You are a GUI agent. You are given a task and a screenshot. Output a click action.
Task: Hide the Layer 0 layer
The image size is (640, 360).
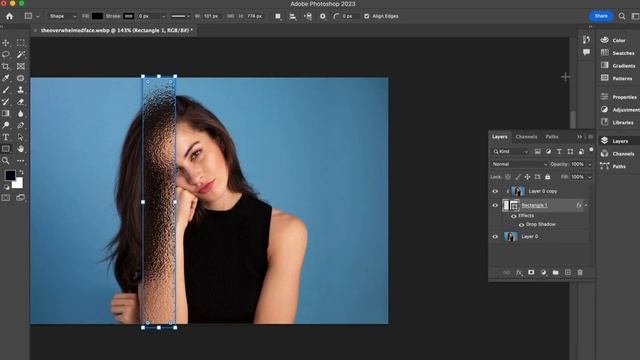pyautogui.click(x=495, y=236)
